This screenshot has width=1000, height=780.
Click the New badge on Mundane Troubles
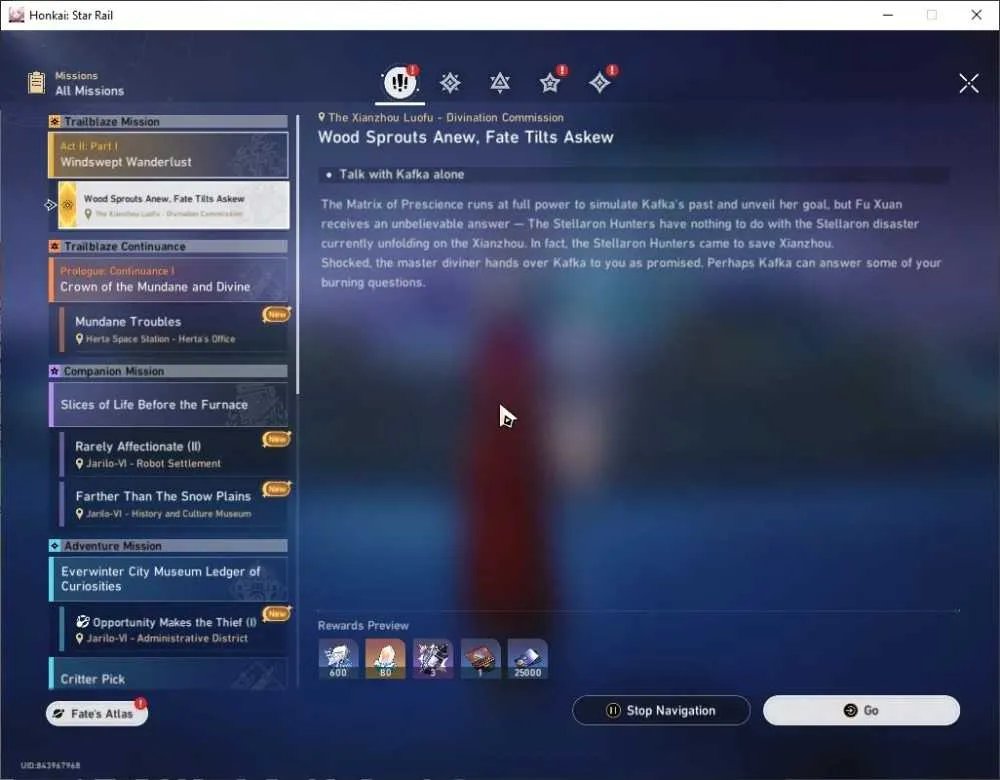(x=277, y=314)
